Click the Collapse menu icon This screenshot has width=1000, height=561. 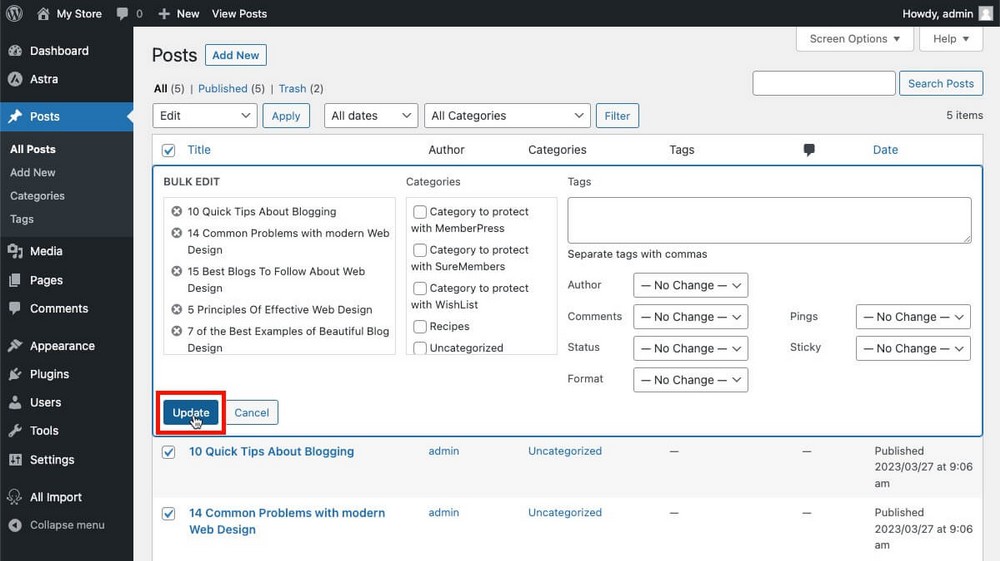tap(15, 525)
